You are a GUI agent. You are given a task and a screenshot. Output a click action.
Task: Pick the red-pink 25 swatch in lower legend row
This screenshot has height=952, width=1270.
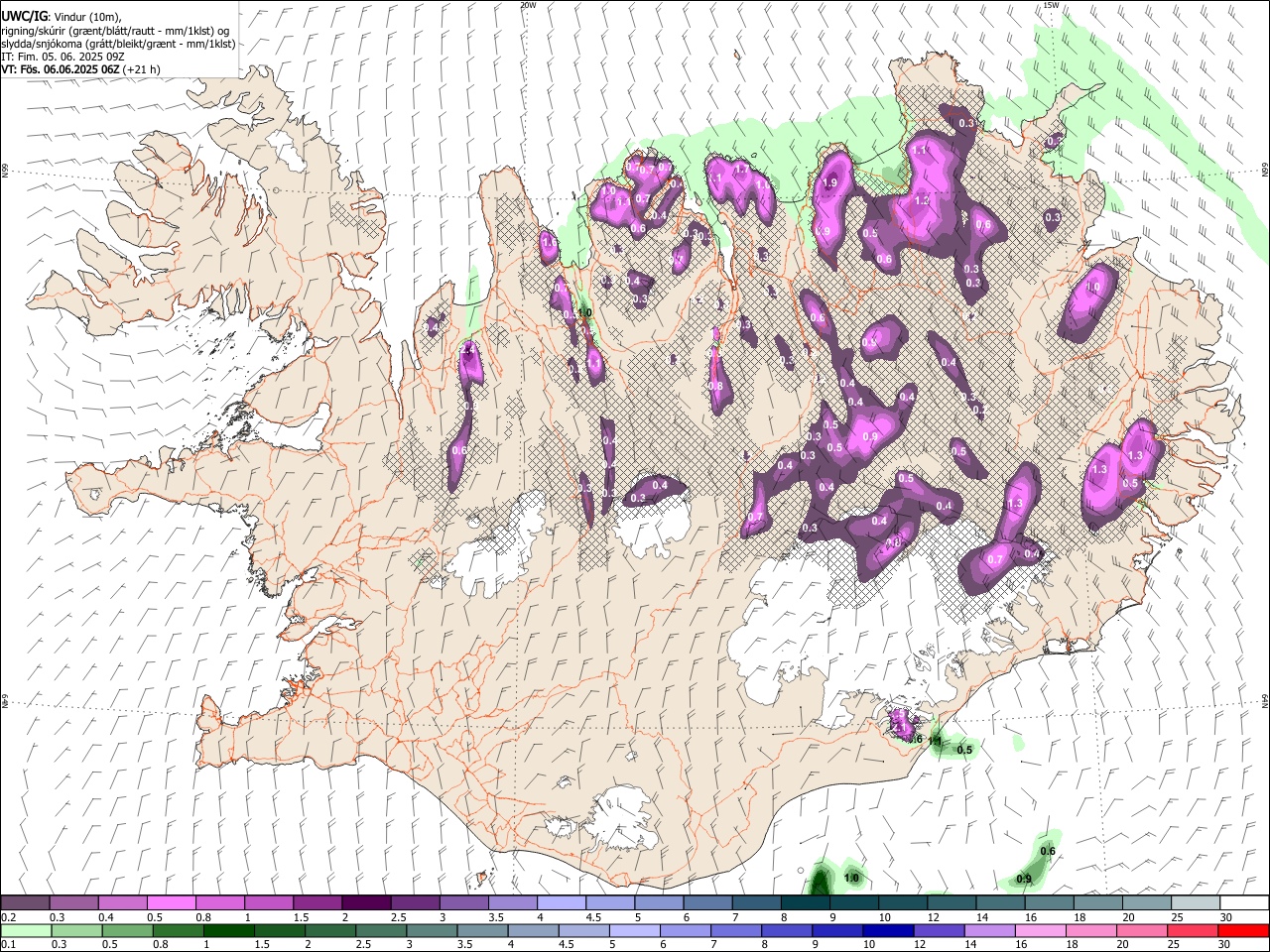pos(1192,930)
